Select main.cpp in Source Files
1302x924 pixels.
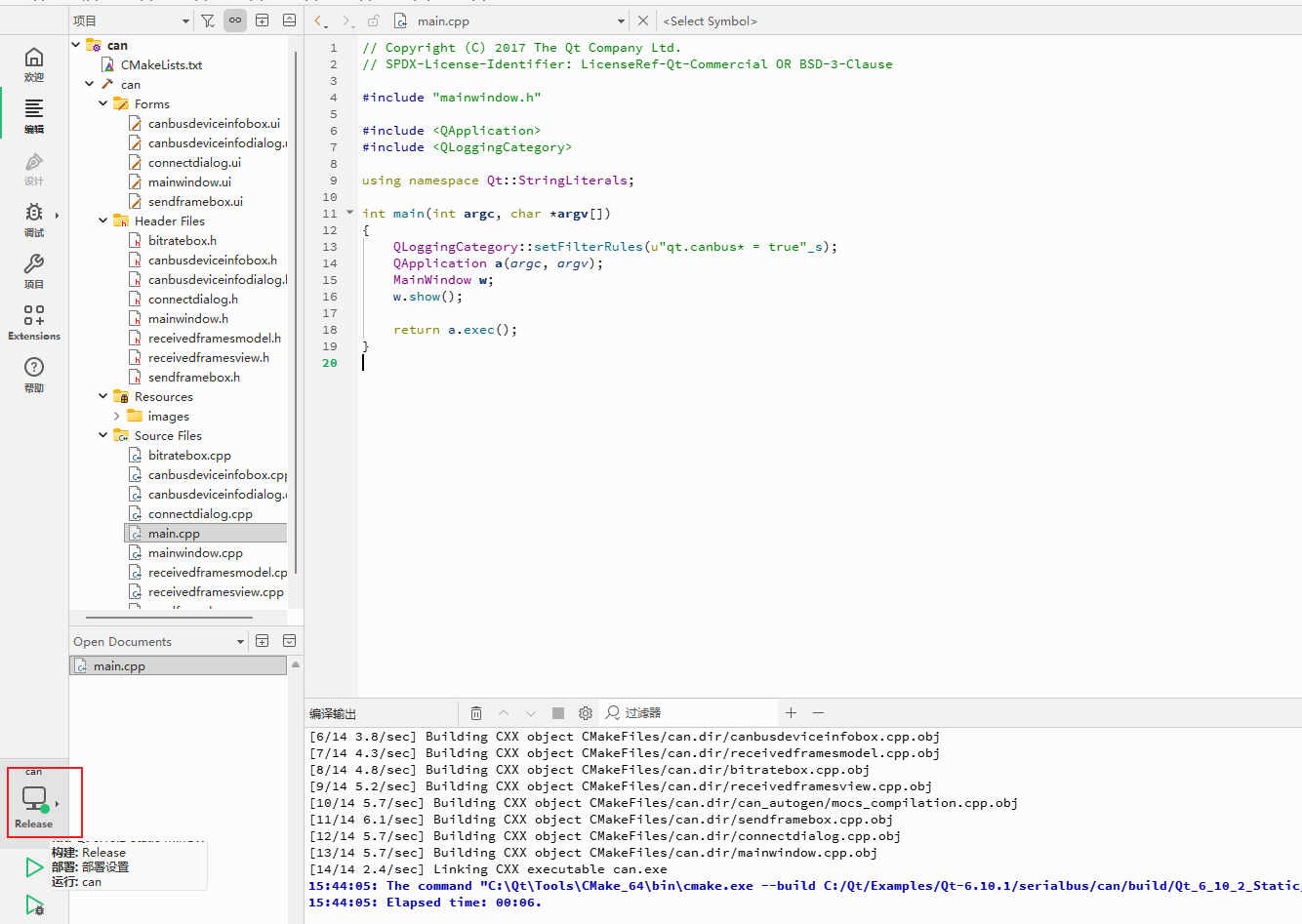coord(206,533)
